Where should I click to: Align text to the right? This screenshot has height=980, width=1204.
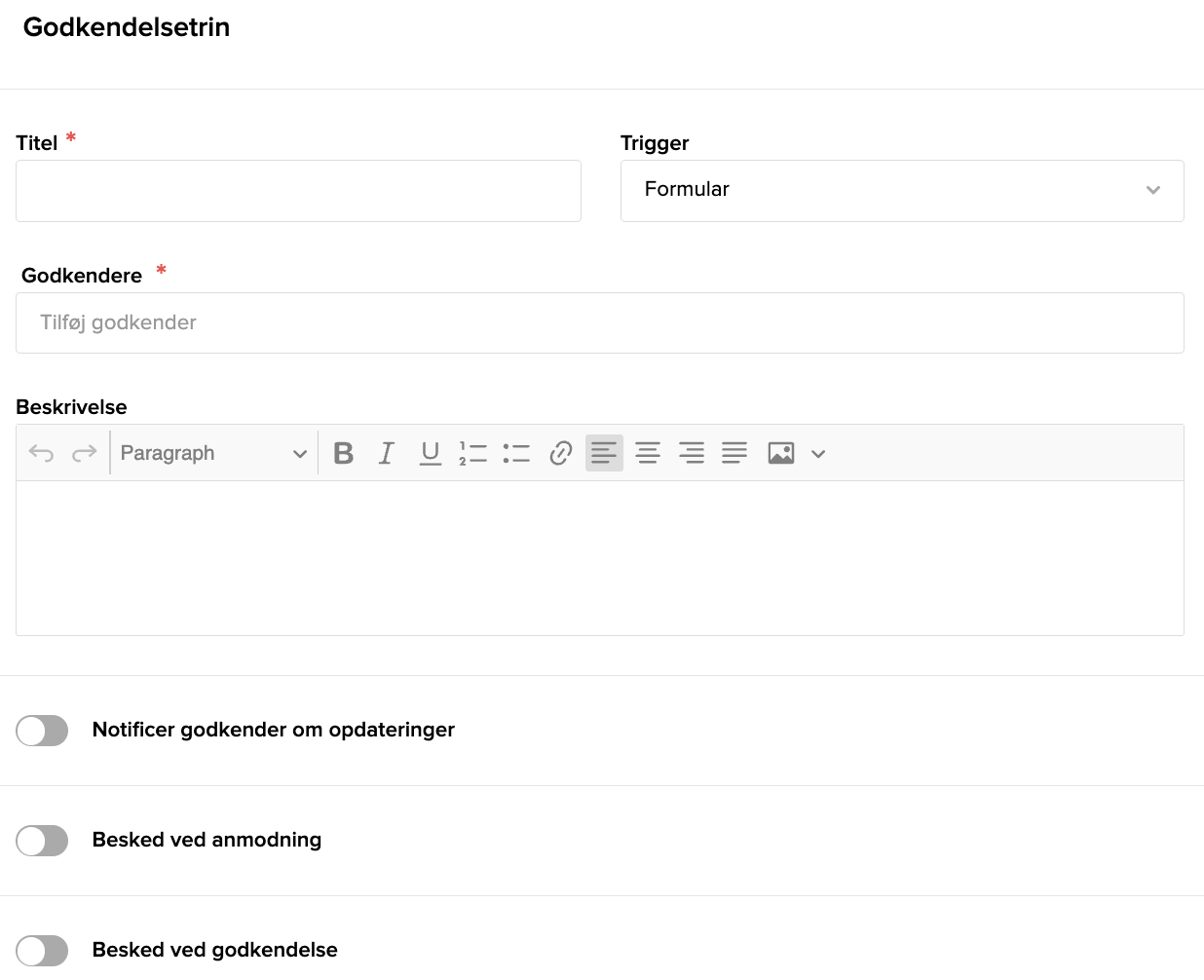click(692, 453)
